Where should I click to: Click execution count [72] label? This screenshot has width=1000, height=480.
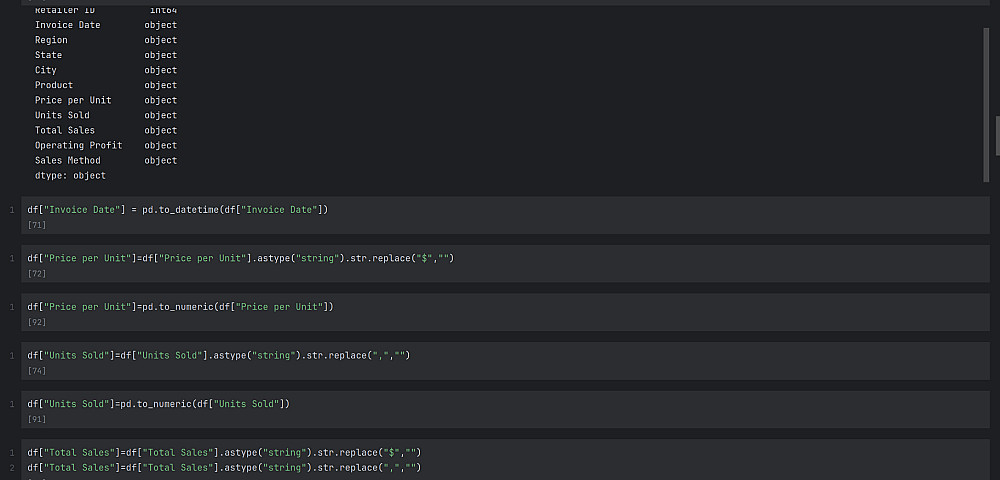click(x=37, y=273)
